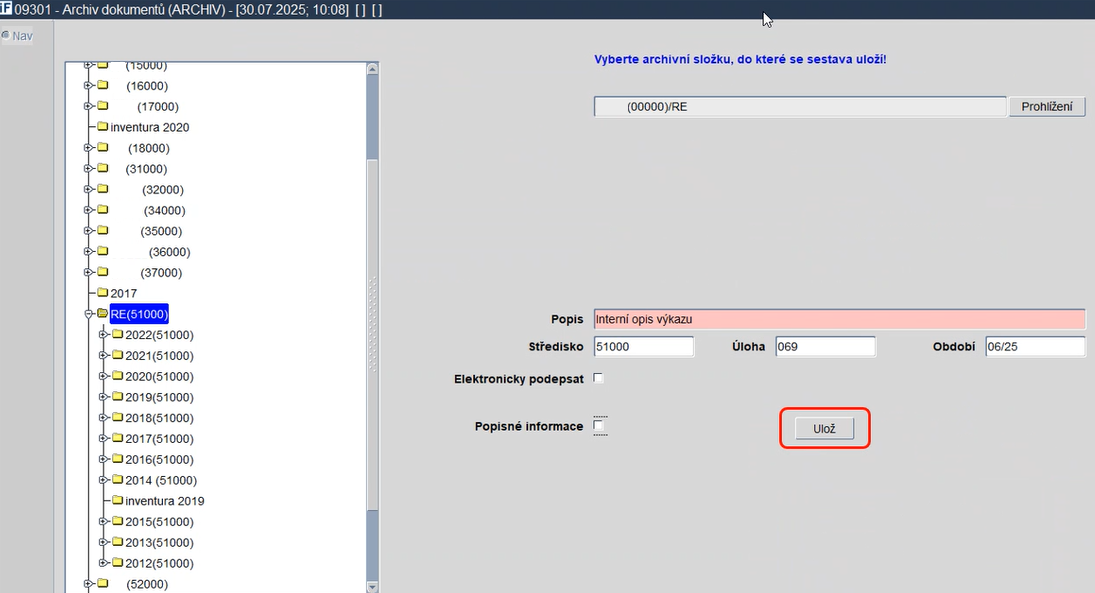1095x593 pixels.
Task: Click the folder icon of inventura 2019
Action: (x=117, y=500)
